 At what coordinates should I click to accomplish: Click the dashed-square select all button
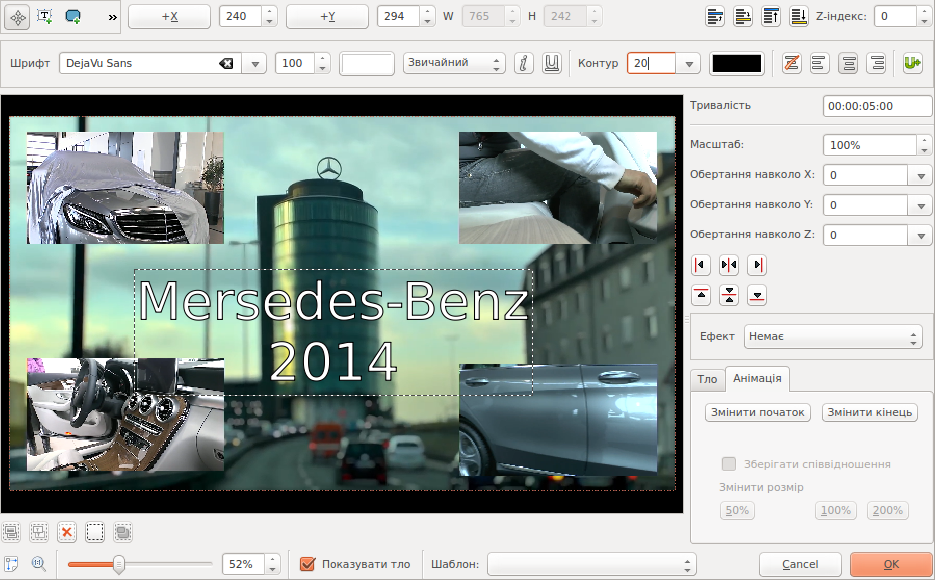click(x=95, y=532)
